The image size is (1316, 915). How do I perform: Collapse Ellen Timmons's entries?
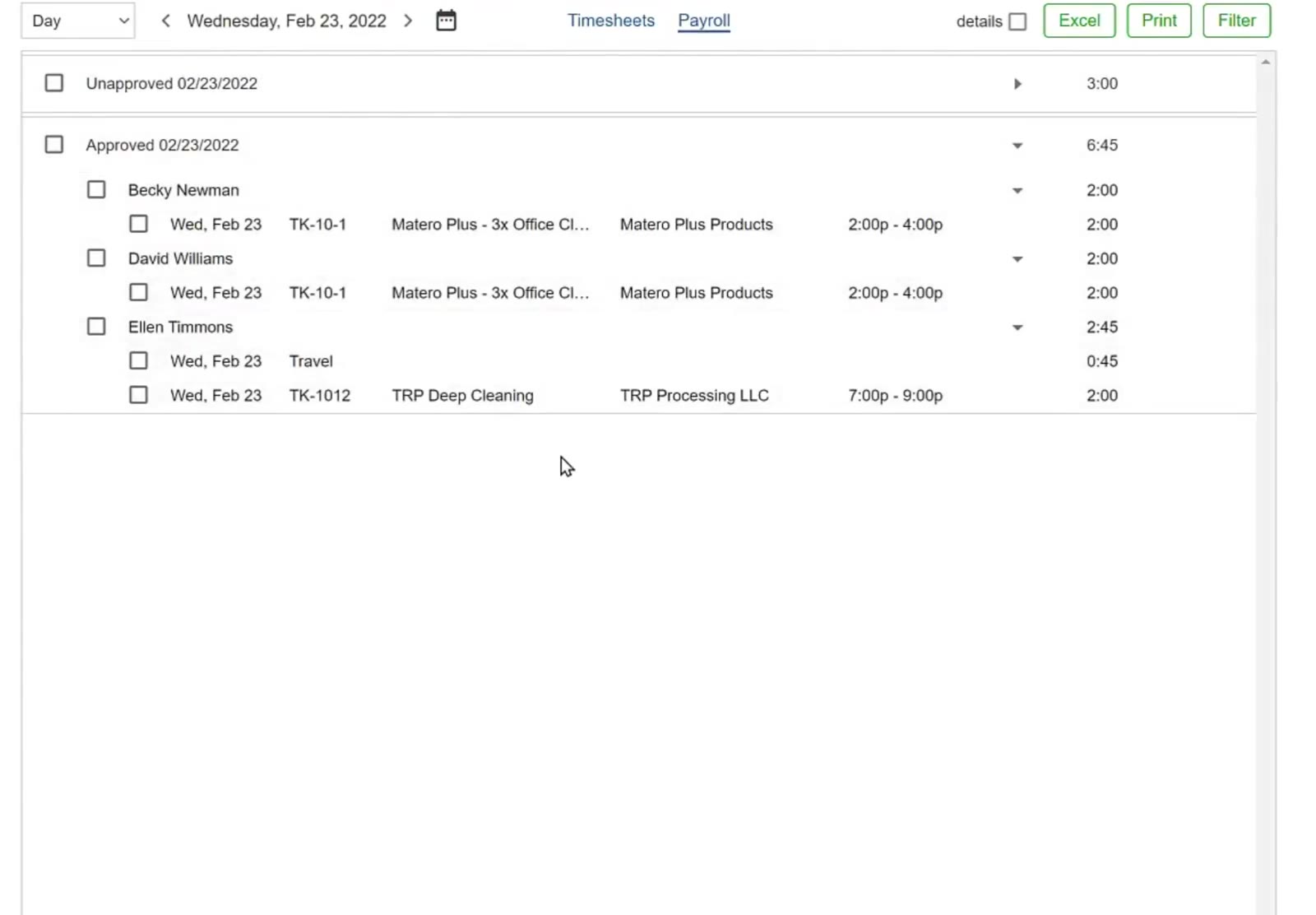pos(1017,327)
